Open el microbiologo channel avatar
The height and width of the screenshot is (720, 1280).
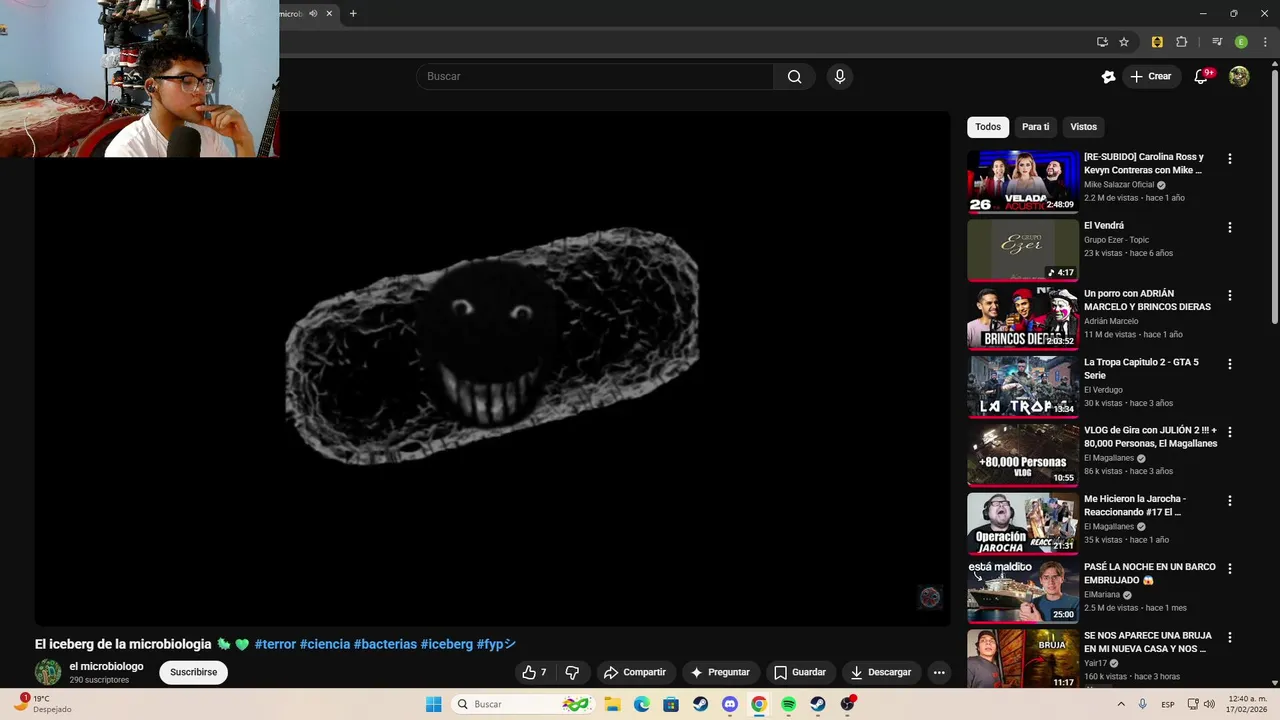(x=48, y=672)
